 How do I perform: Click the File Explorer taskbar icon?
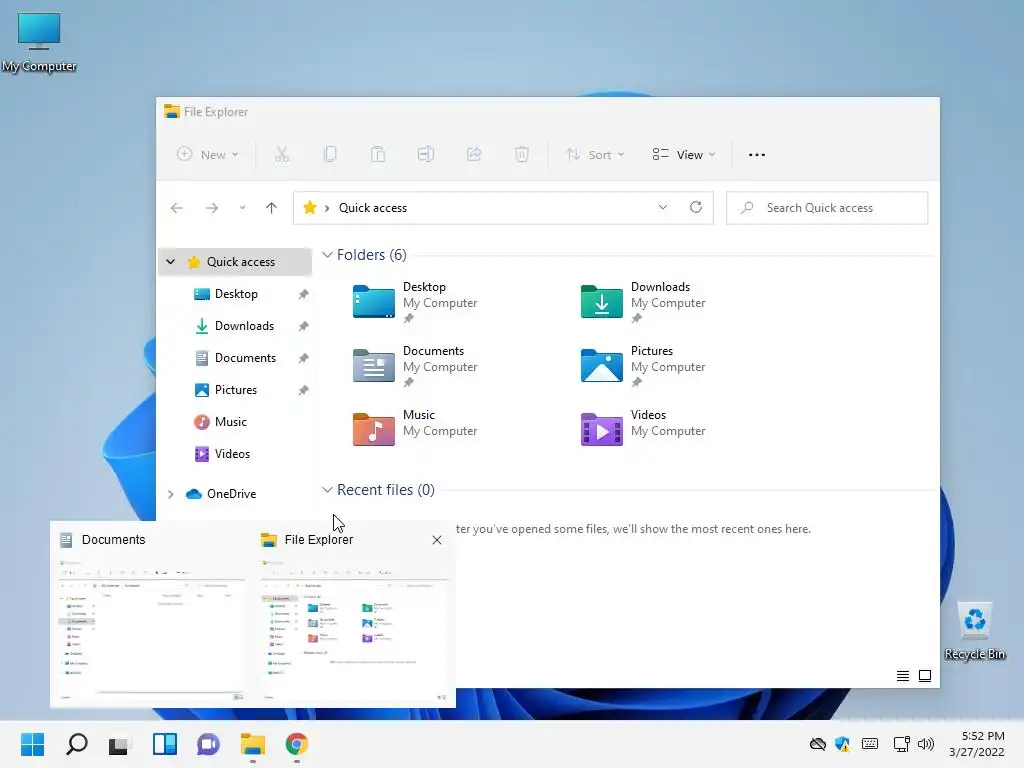pyautogui.click(x=253, y=744)
